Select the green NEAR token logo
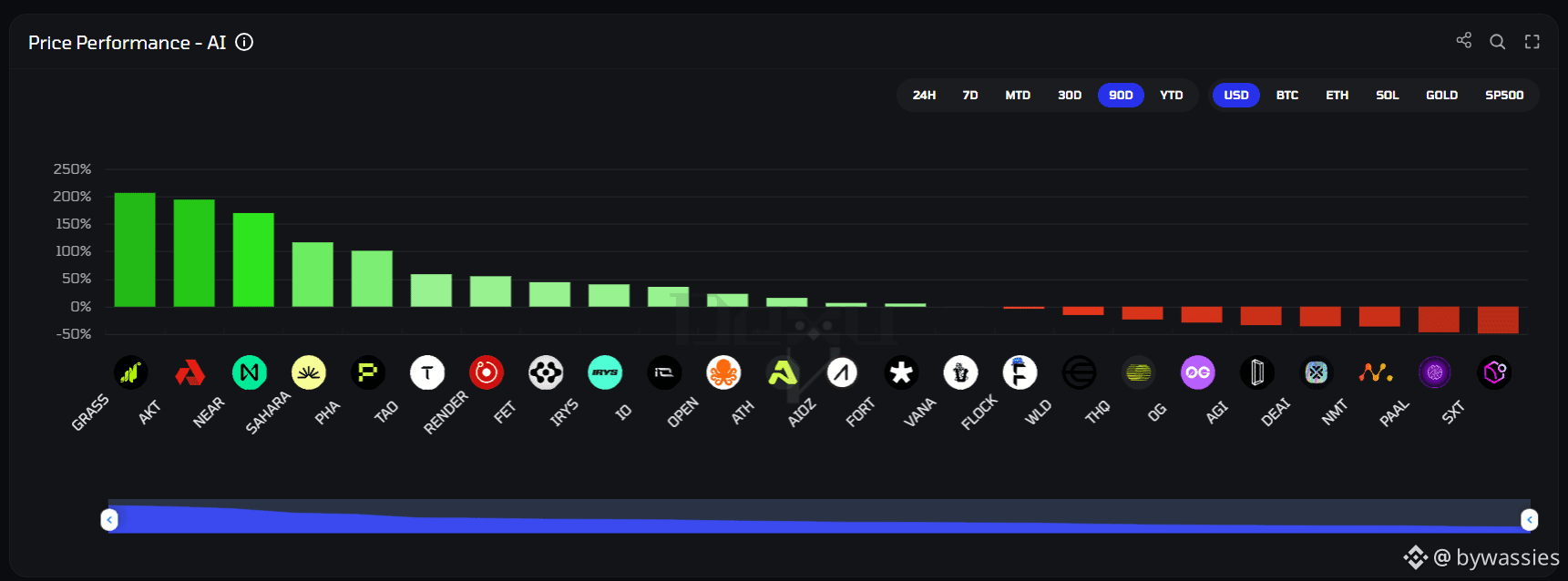 (250, 372)
